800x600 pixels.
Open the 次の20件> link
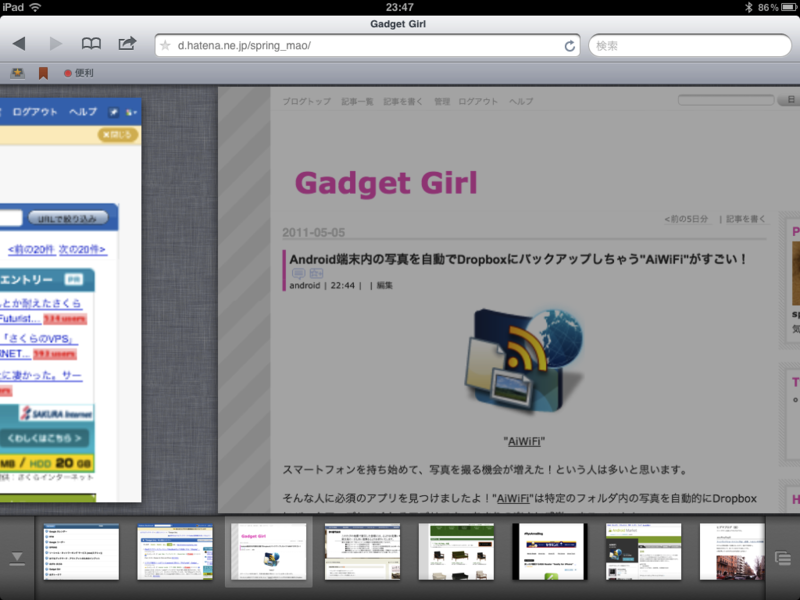[82, 249]
